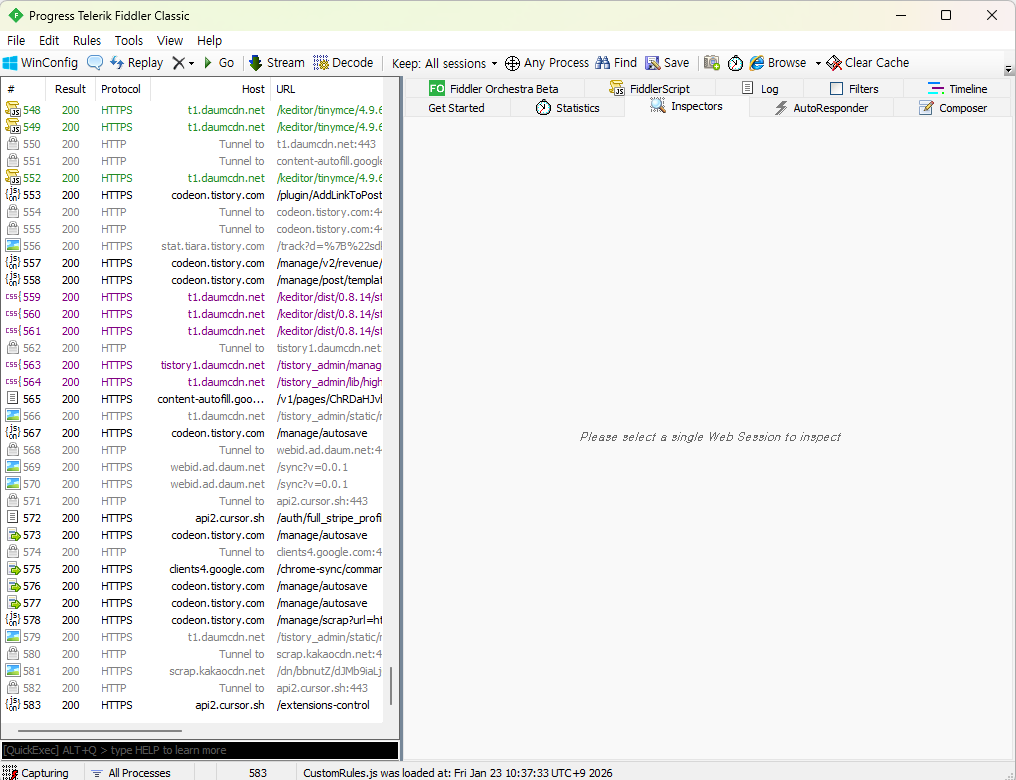Switch to the FiddlerScript tab
The width and height of the screenshot is (1016, 780).
tap(649, 89)
